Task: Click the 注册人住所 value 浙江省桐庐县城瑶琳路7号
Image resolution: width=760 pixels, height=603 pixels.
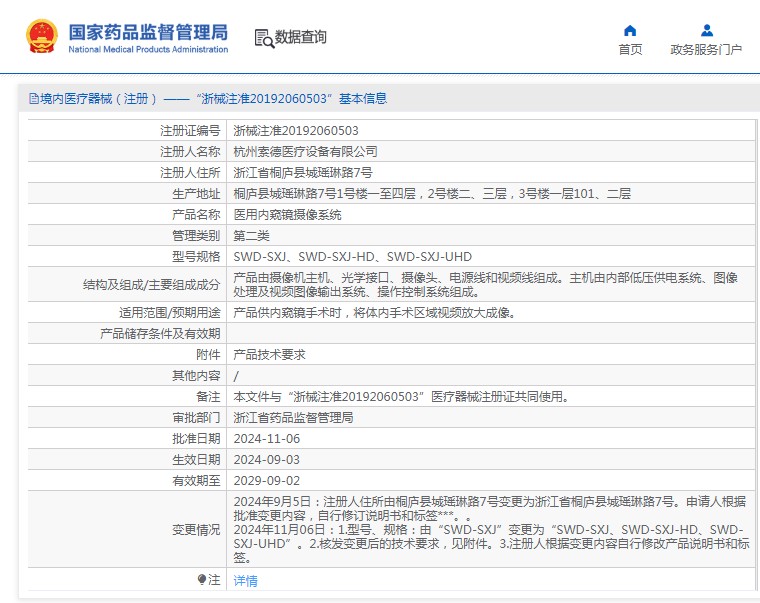Action: [x=303, y=173]
